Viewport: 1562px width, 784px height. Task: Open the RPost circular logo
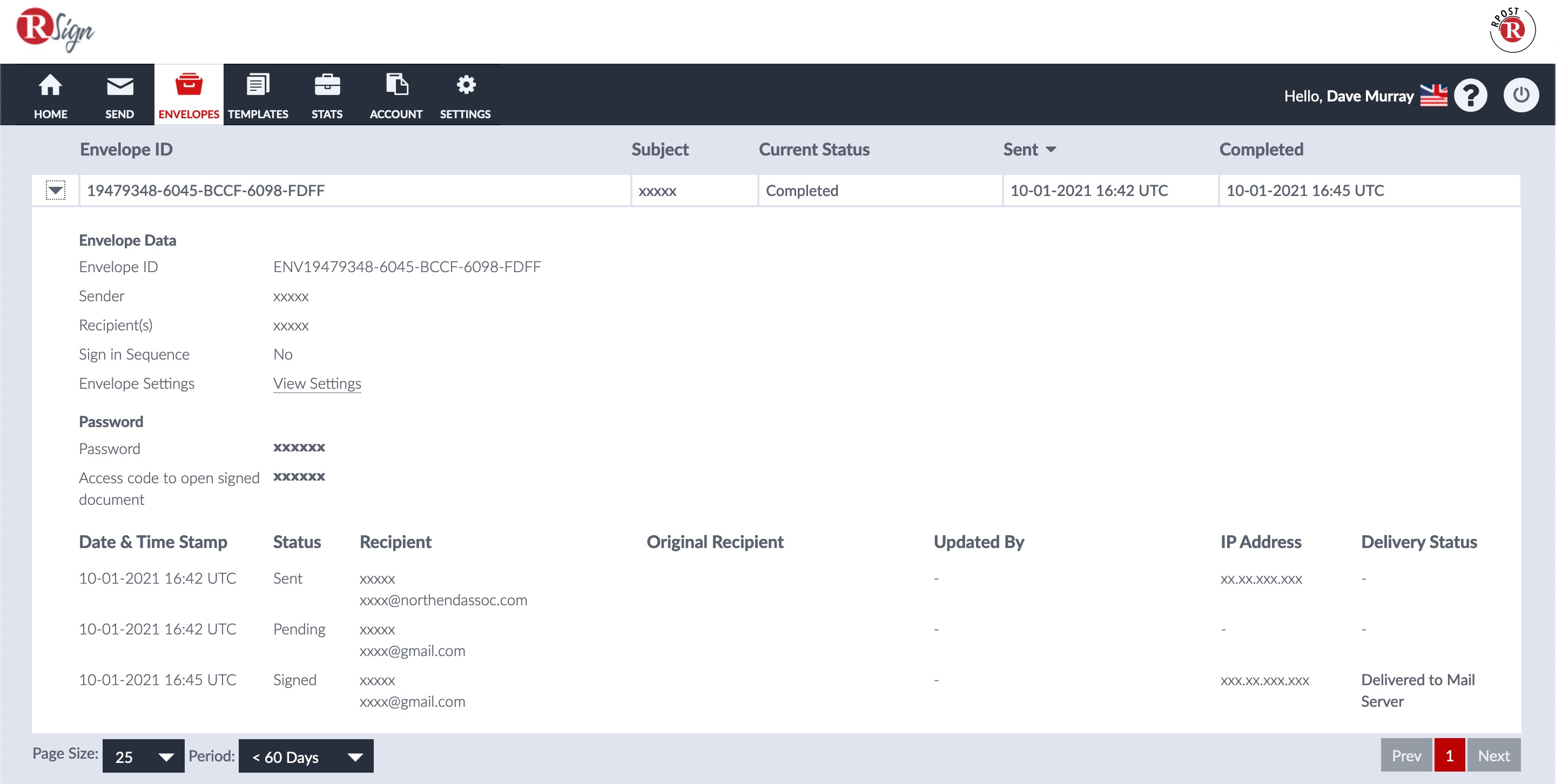pyautogui.click(x=1512, y=30)
